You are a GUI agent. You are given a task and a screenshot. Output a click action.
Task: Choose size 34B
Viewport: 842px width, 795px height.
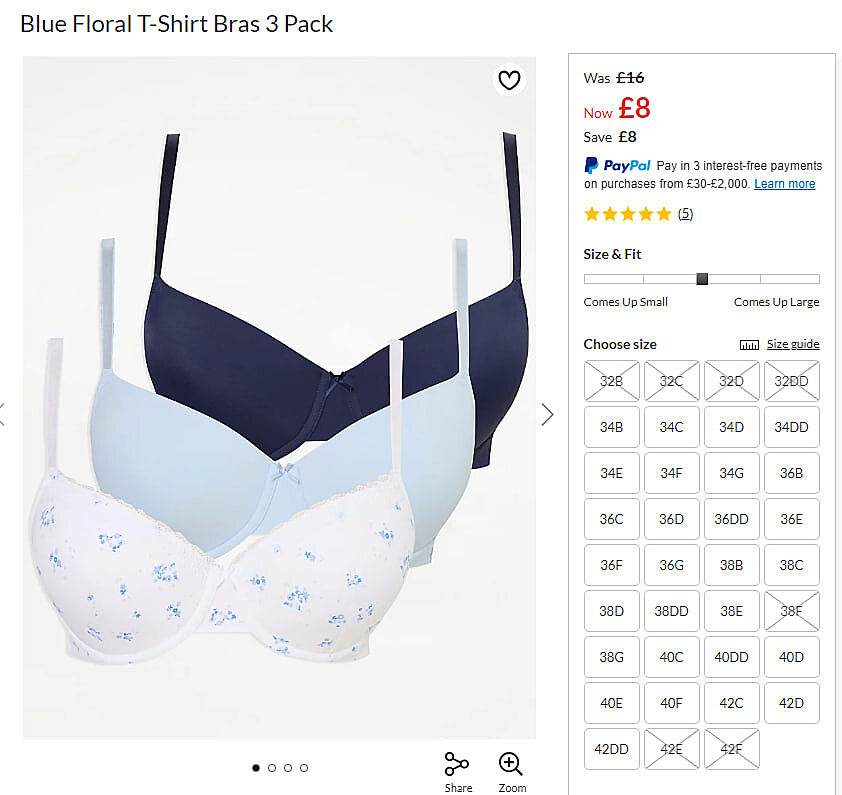click(x=612, y=427)
